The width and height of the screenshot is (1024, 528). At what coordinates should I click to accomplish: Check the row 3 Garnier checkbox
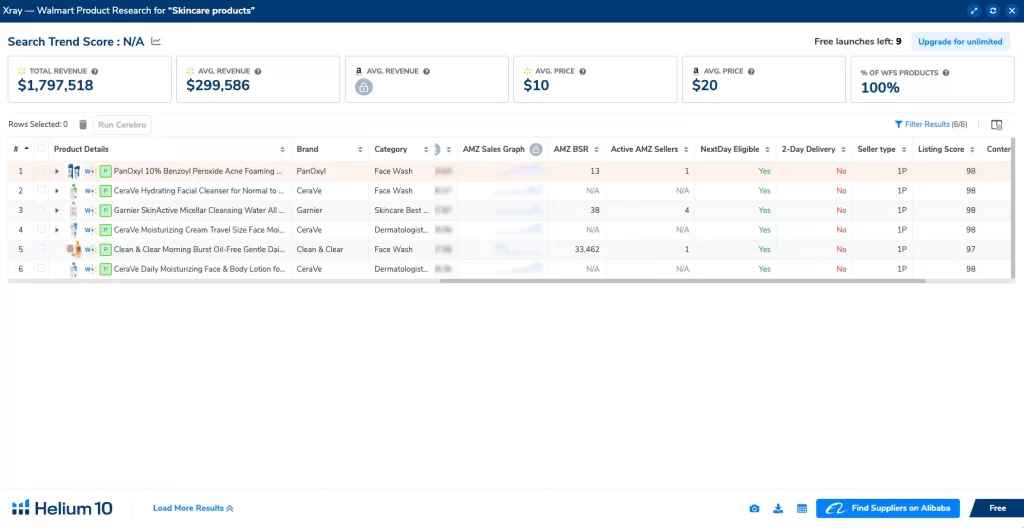(x=41, y=210)
